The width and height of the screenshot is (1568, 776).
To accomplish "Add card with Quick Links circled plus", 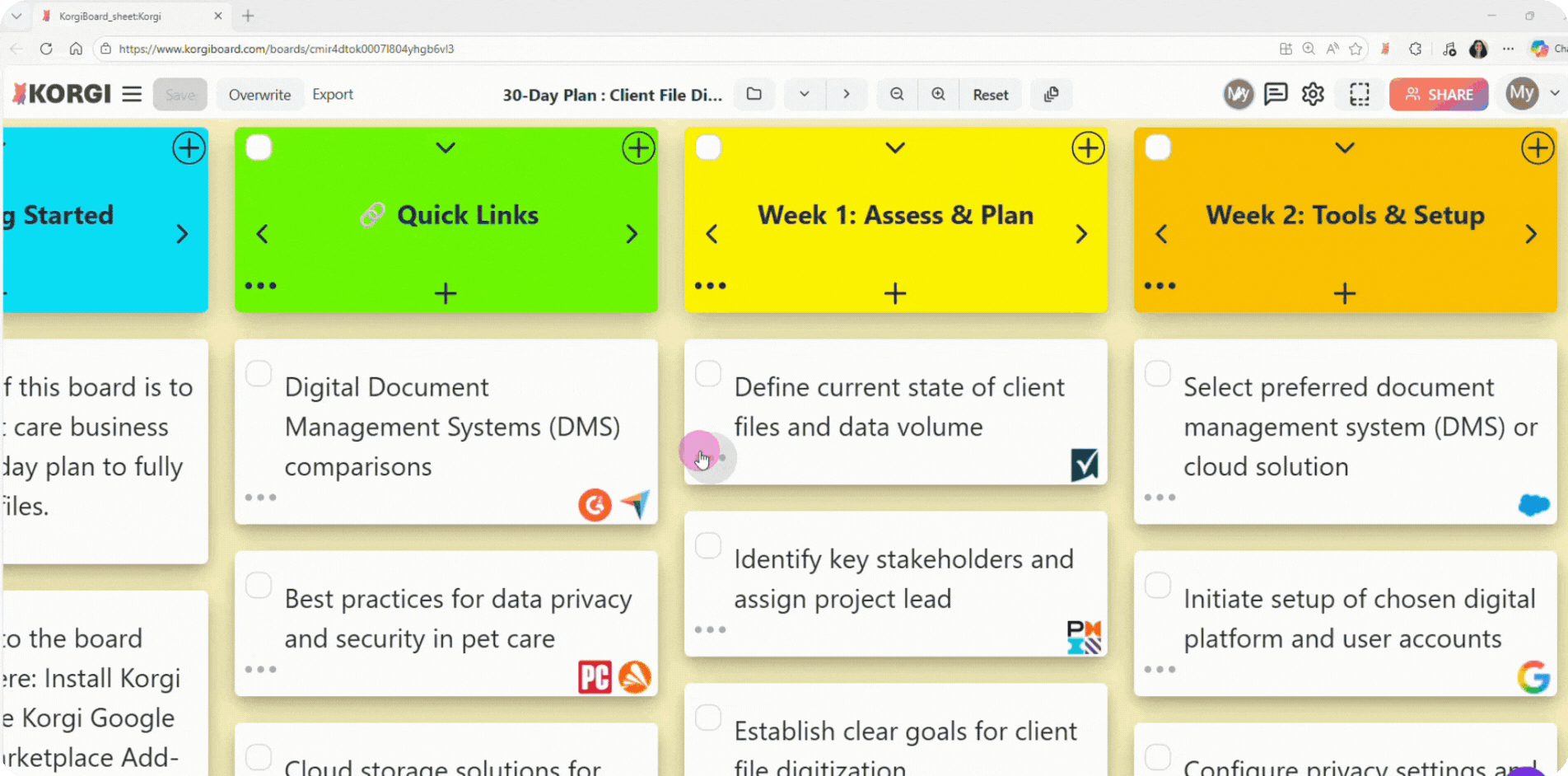I will point(637,148).
